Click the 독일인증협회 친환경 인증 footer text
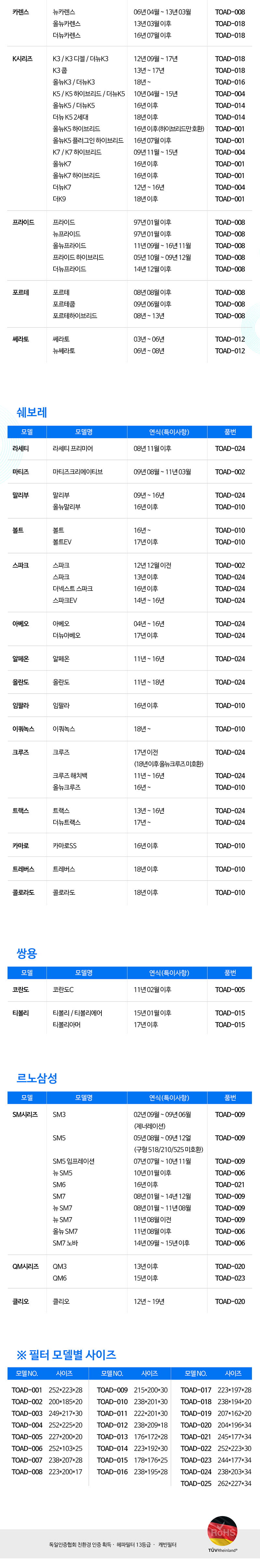This screenshot has width=260, height=1568. pos(80,1545)
